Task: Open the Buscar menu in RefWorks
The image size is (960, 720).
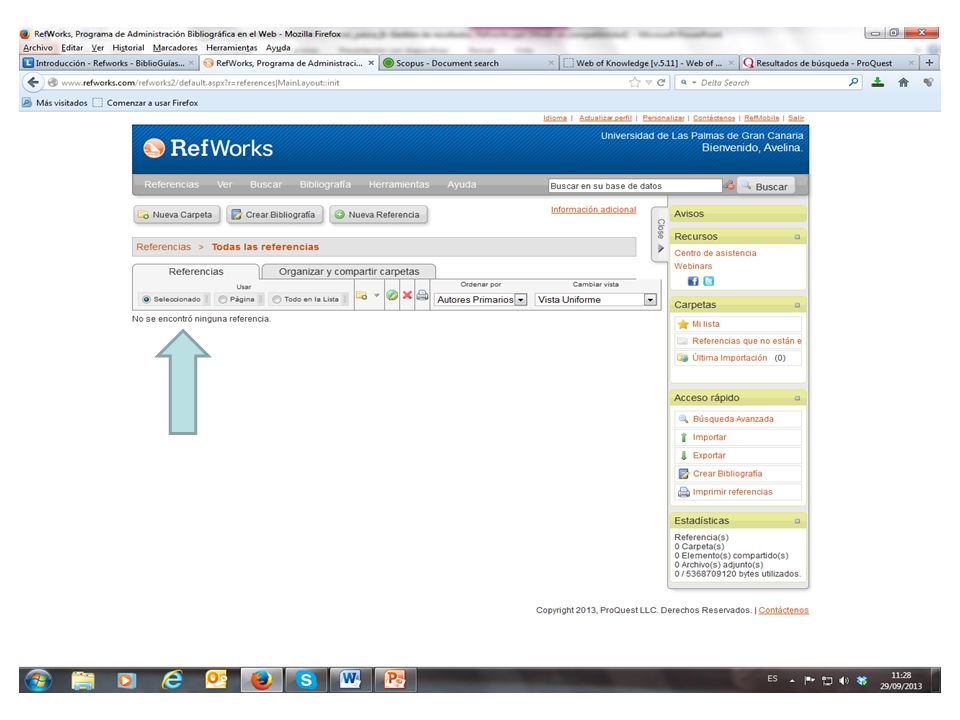Action: (266, 184)
